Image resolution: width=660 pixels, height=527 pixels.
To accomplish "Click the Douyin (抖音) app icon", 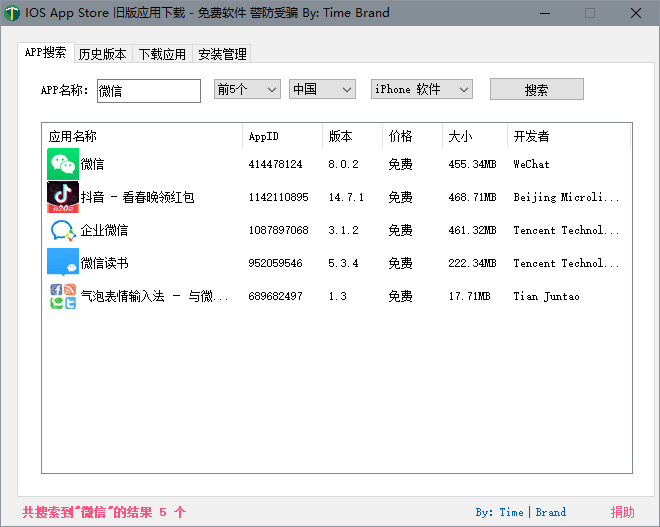I will click(63, 197).
